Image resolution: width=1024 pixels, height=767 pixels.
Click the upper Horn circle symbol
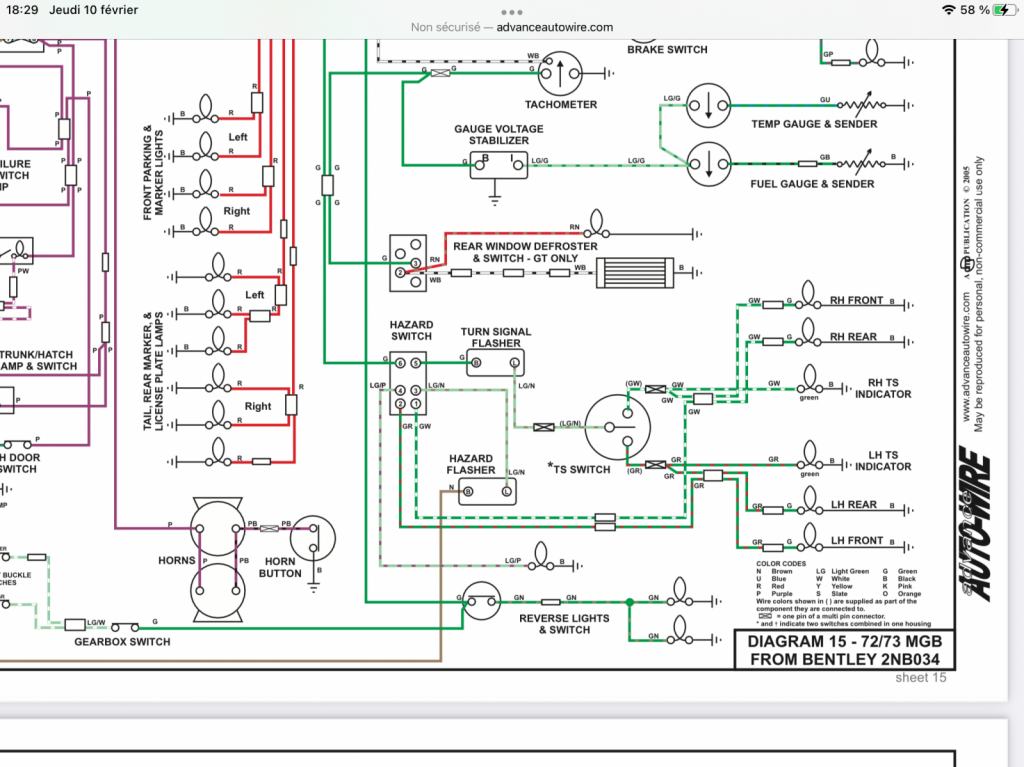pos(217,528)
